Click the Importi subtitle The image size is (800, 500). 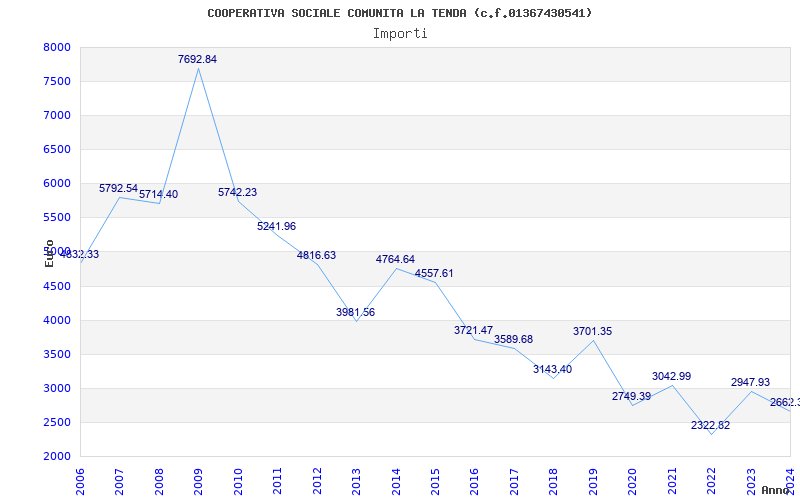coord(400,34)
